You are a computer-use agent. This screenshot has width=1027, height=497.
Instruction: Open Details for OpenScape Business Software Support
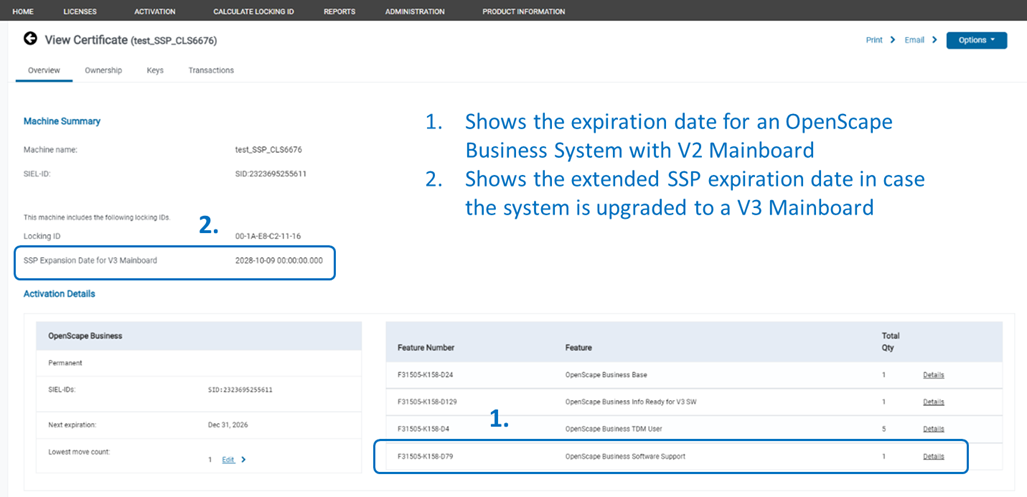(933, 456)
